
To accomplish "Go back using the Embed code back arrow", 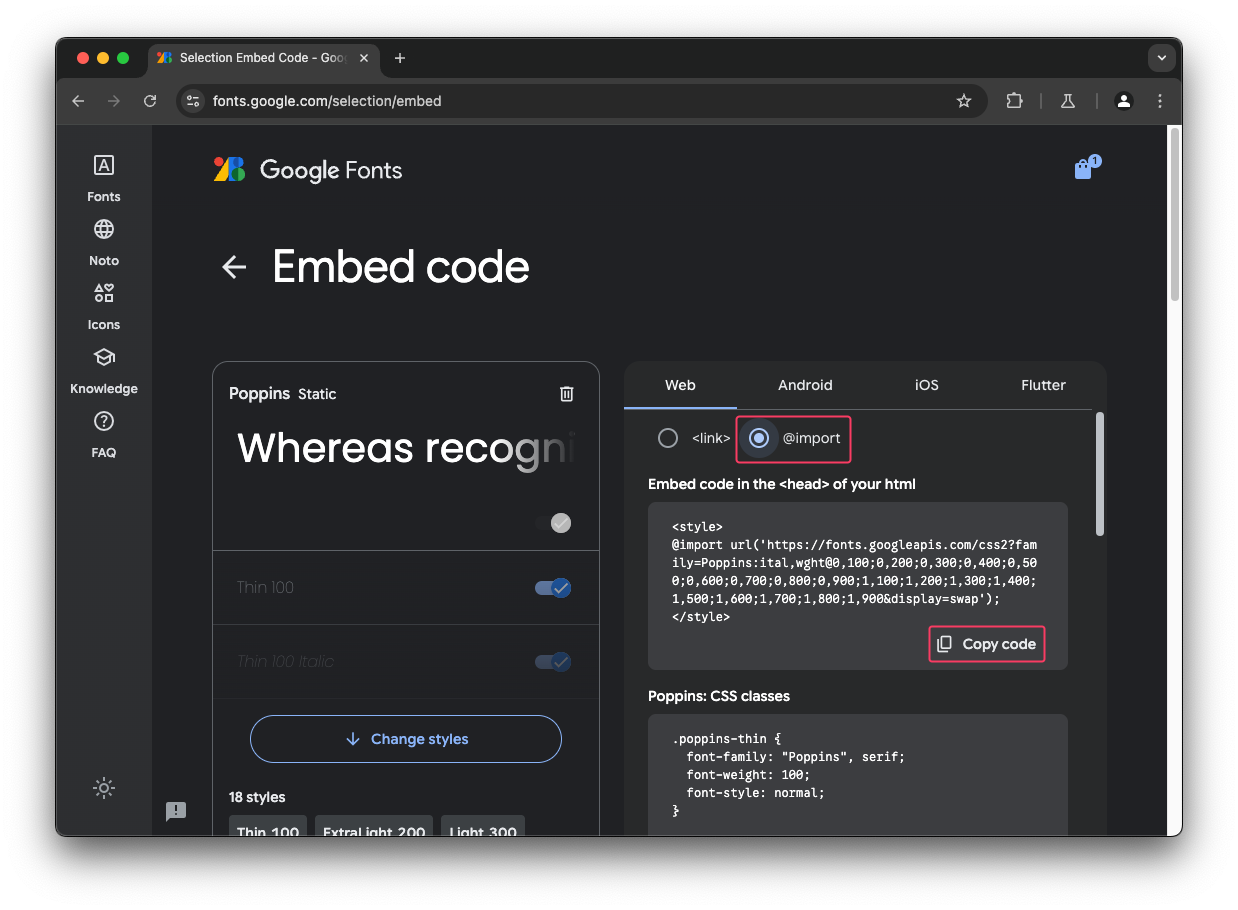I will (233, 267).
